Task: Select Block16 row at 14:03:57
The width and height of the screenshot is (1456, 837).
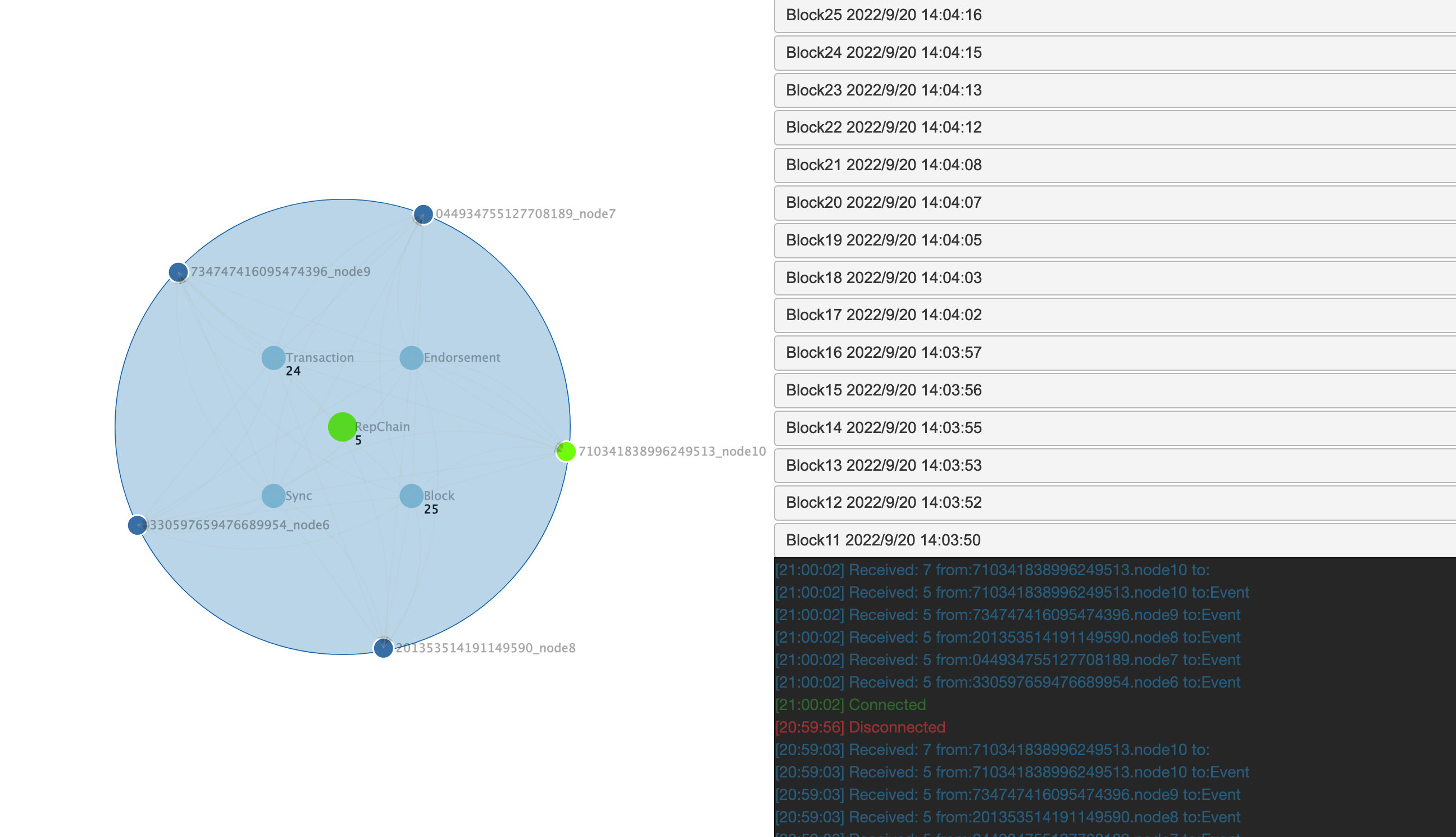Action: coord(1115,353)
